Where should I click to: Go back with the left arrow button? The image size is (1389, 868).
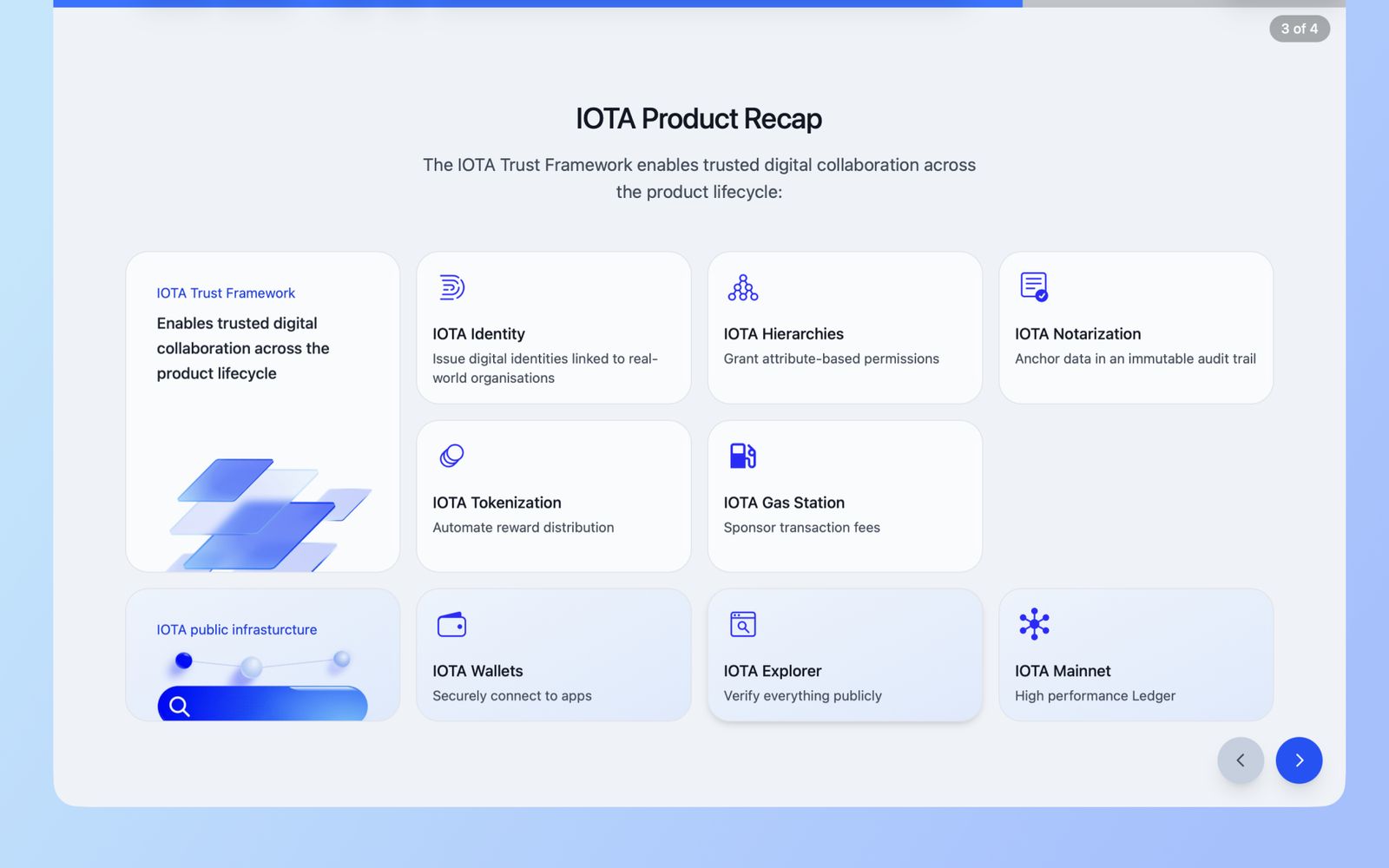1241,760
